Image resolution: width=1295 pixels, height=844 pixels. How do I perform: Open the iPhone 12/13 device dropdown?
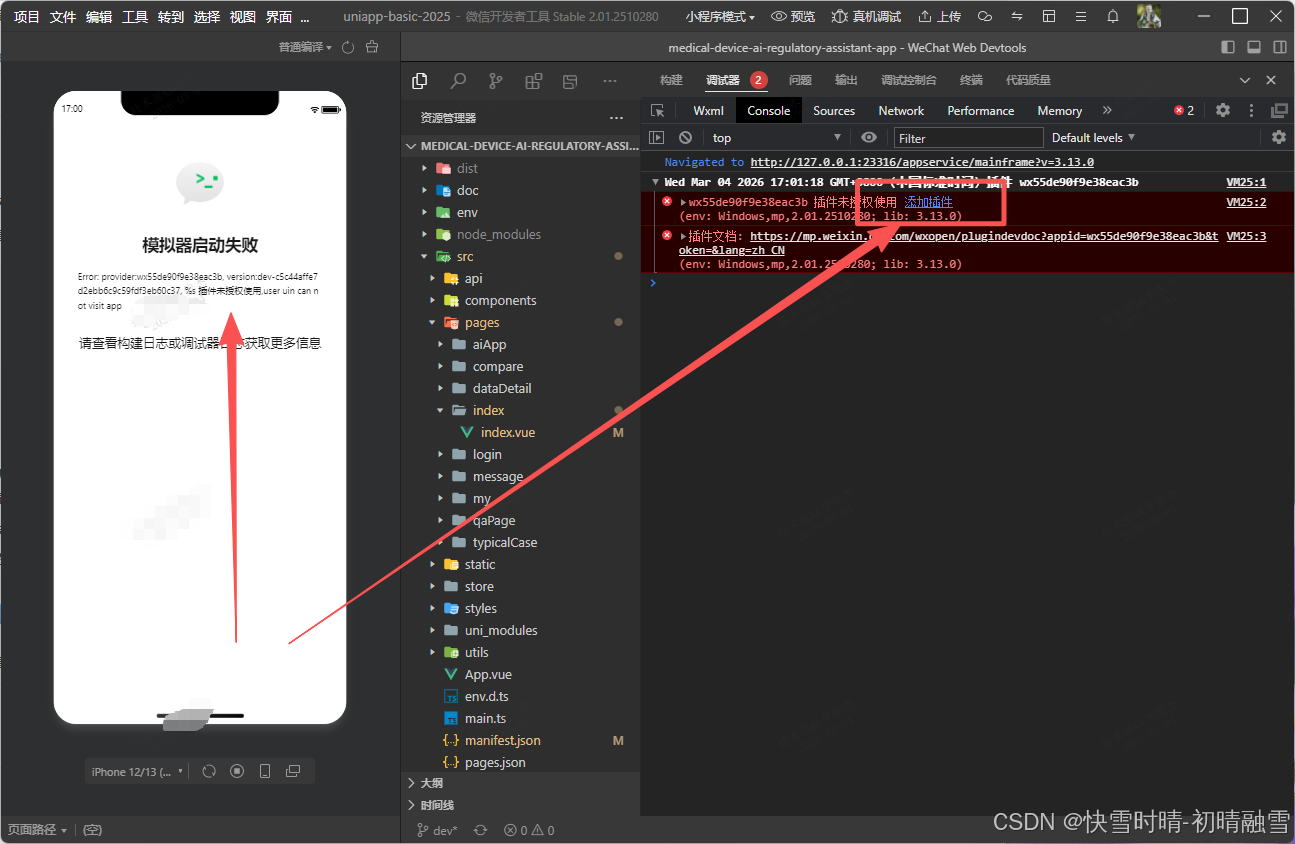138,771
